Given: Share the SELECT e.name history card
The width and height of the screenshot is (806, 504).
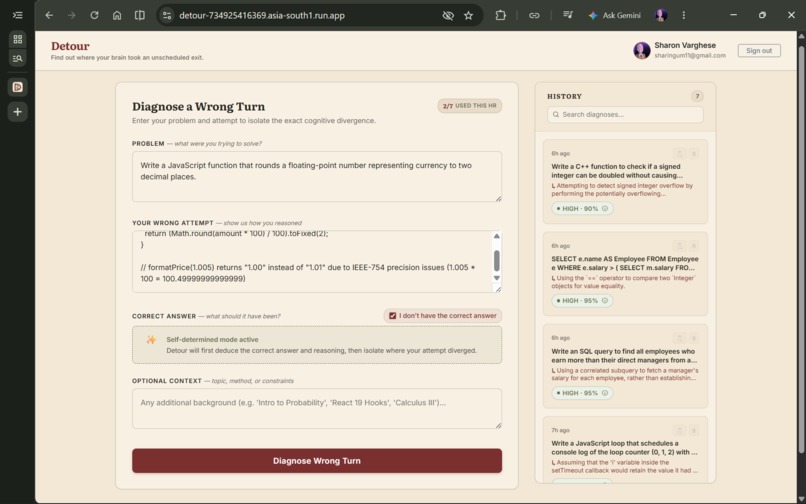Looking at the screenshot, I should (679, 246).
